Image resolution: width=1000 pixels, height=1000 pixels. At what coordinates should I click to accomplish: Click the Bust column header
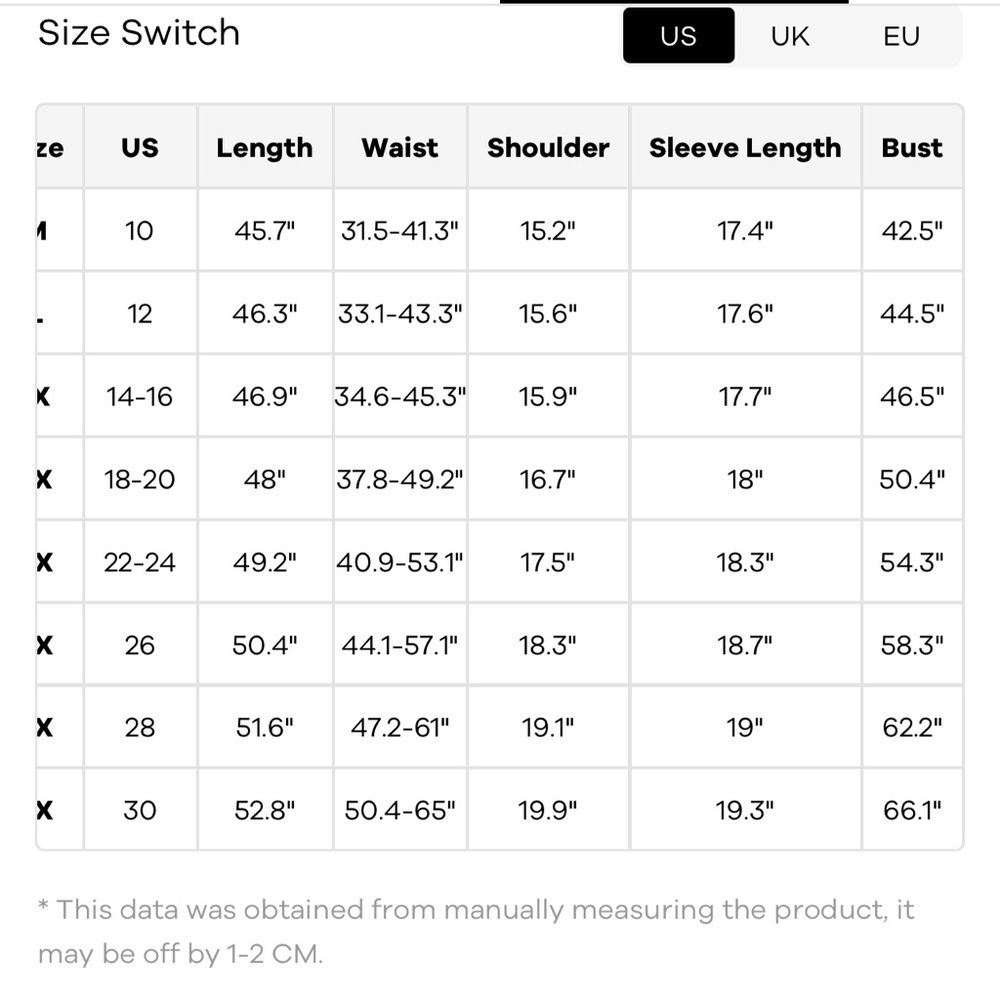(x=912, y=148)
